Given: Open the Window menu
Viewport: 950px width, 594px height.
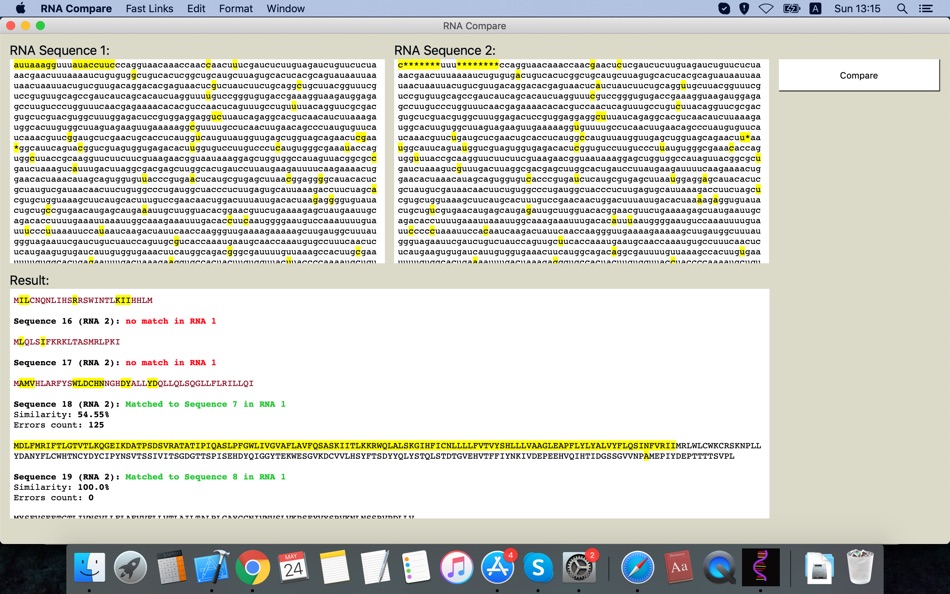Looking at the screenshot, I should 285,9.
